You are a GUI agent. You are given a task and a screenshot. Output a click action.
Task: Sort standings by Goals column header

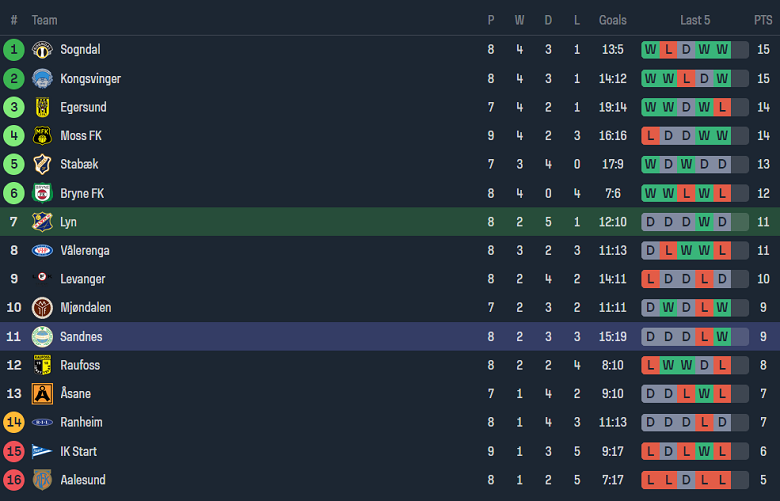coord(613,20)
